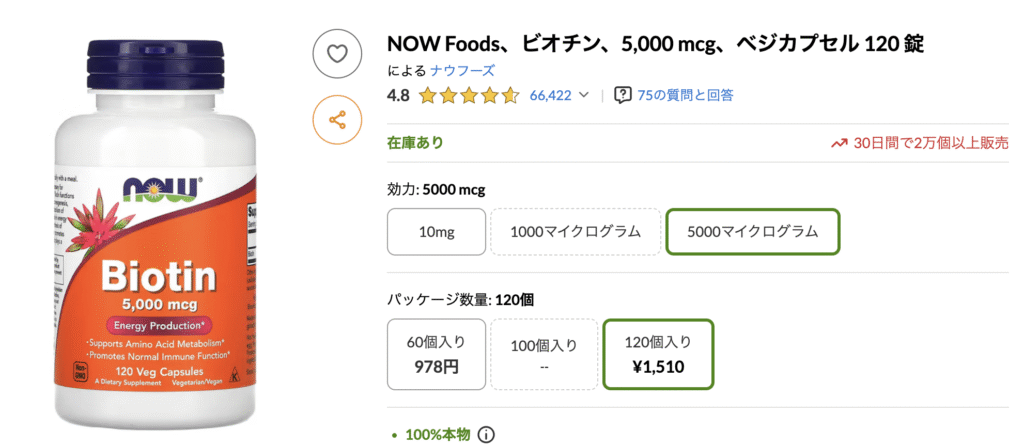This screenshot has height=446, width=1024.
Task: Open the 66,422 reviews count link
Action: [x=550, y=96]
